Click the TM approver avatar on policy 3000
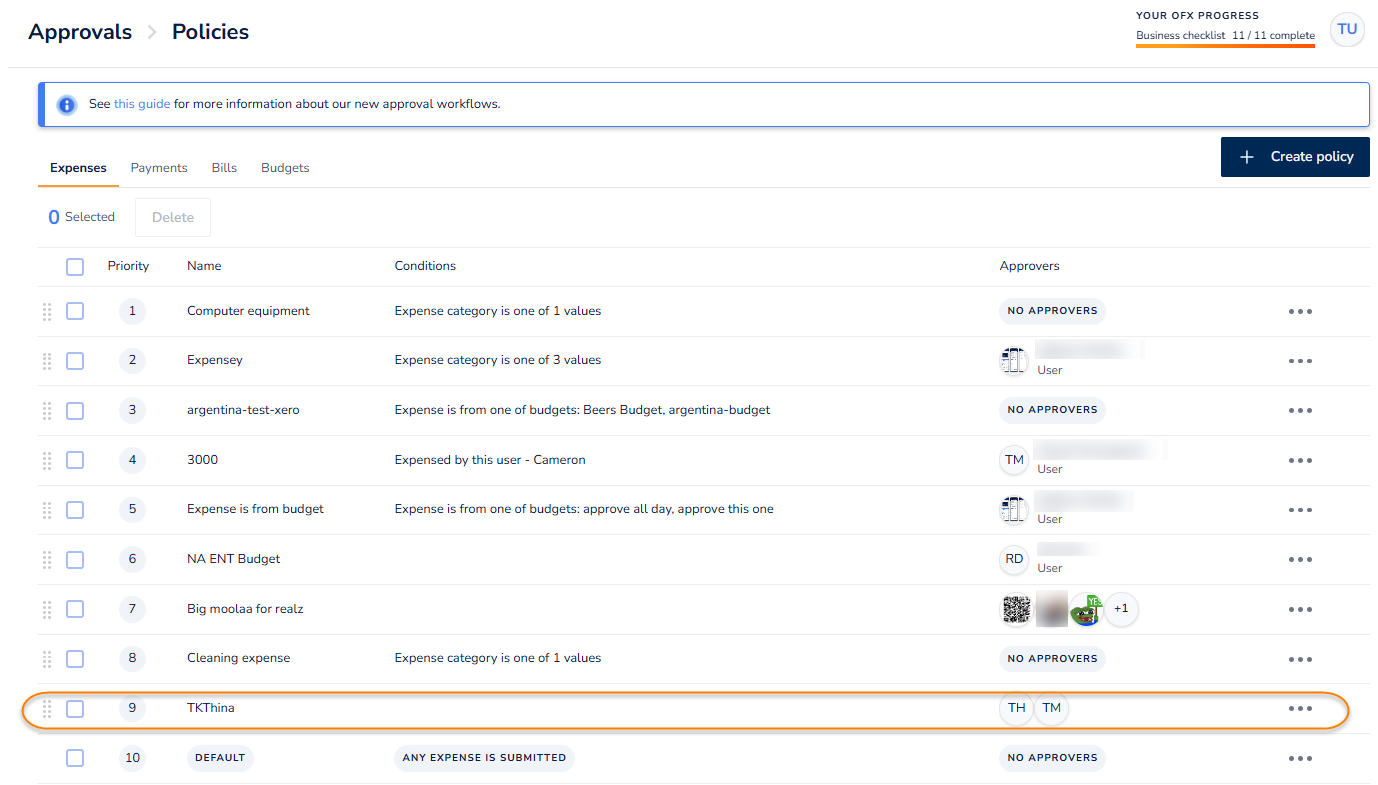1378x785 pixels. (x=1014, y=460)
